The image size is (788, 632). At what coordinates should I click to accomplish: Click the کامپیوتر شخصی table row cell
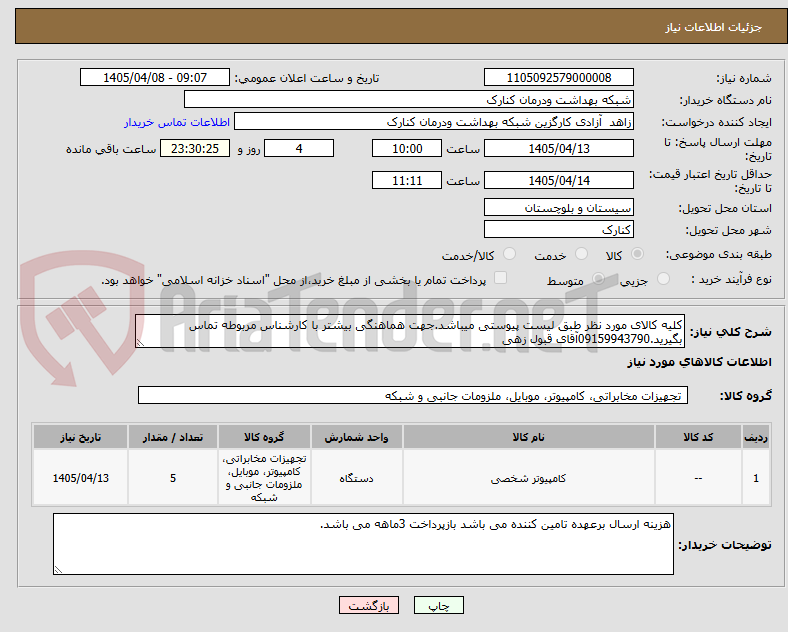point(528,478)
